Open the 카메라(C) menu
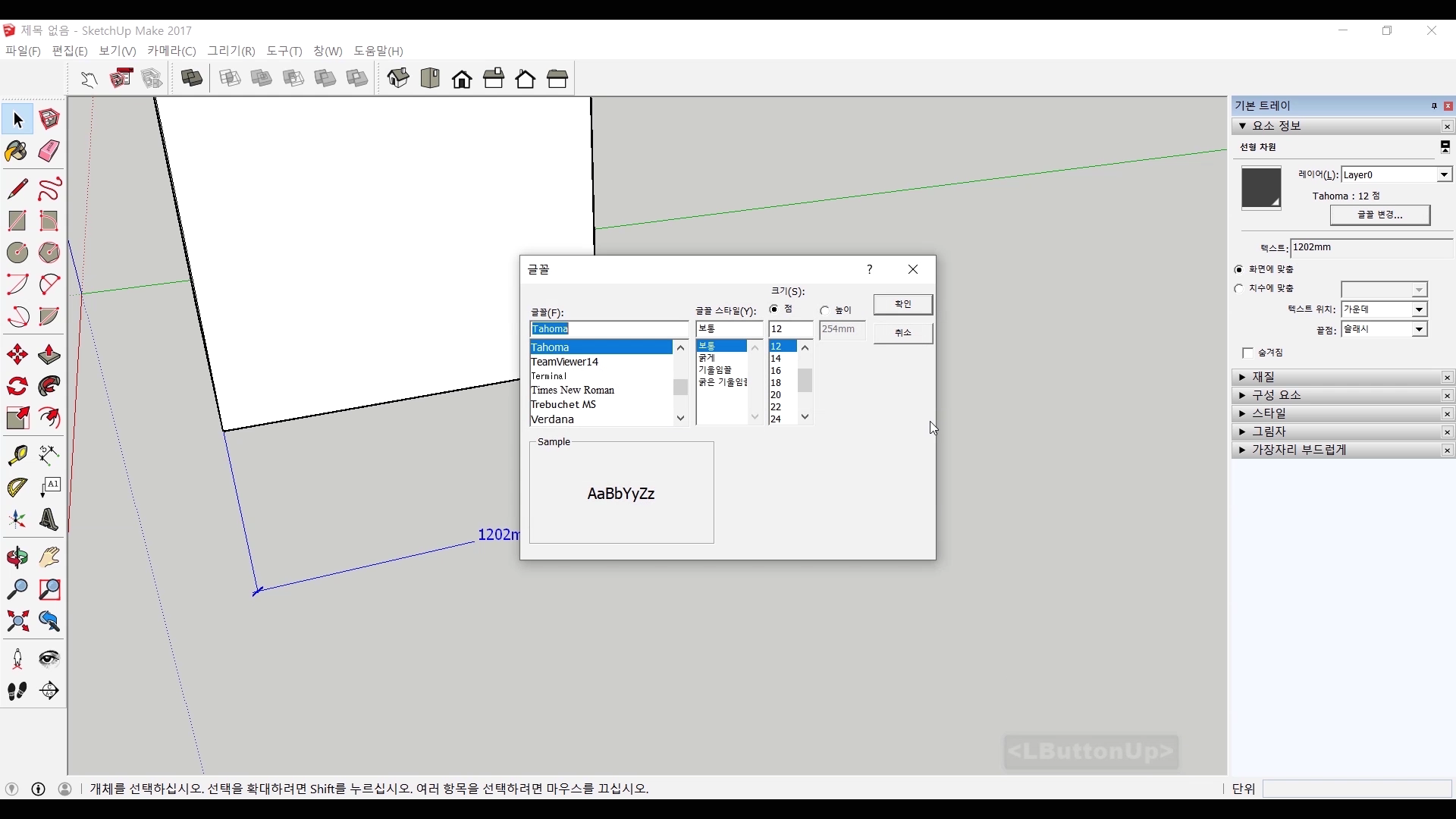Viewport: 1456px width, 819px height. tap(171, 51)
